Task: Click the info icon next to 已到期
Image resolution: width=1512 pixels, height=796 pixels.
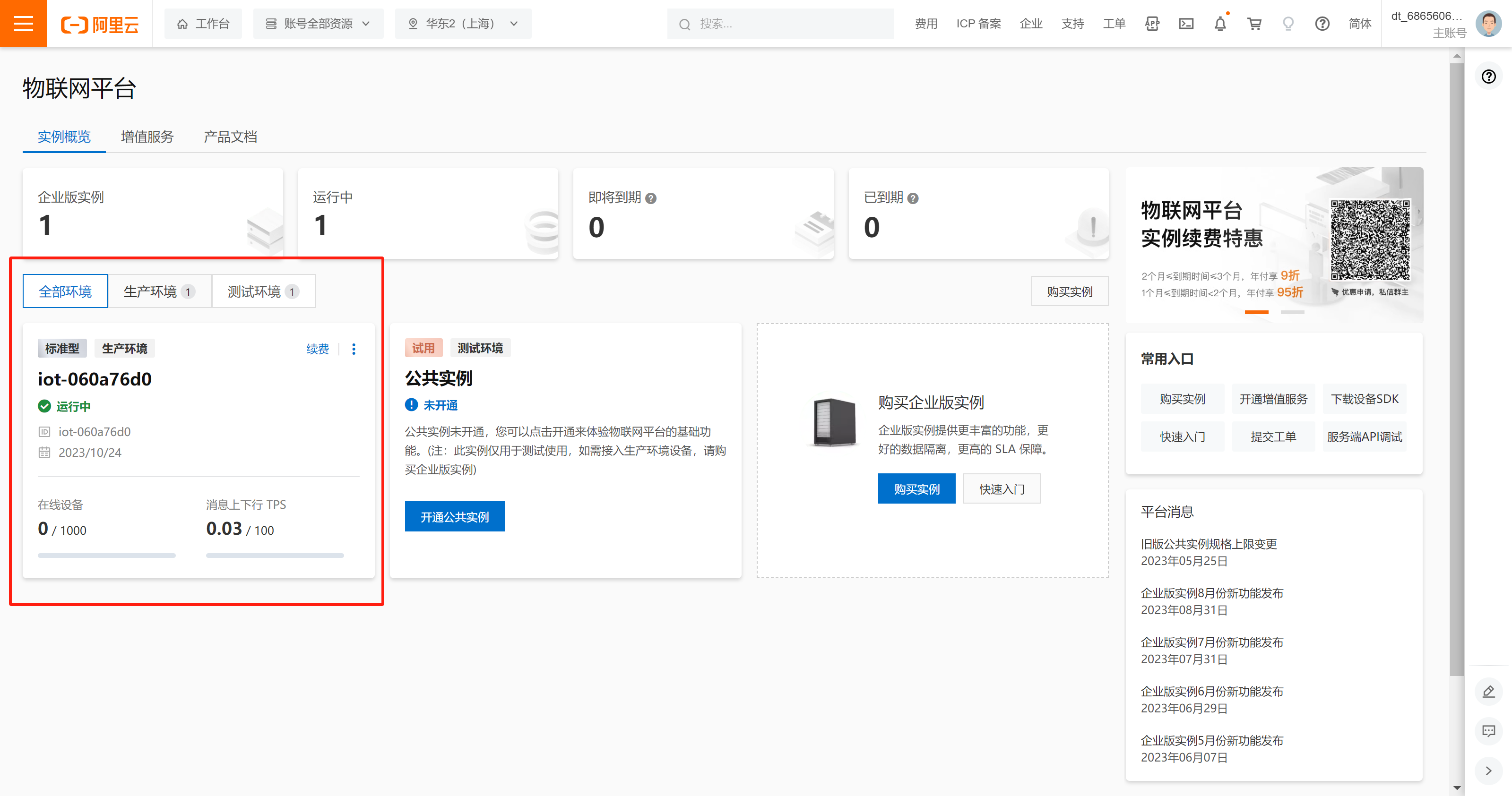Action: tap(913, 198)
